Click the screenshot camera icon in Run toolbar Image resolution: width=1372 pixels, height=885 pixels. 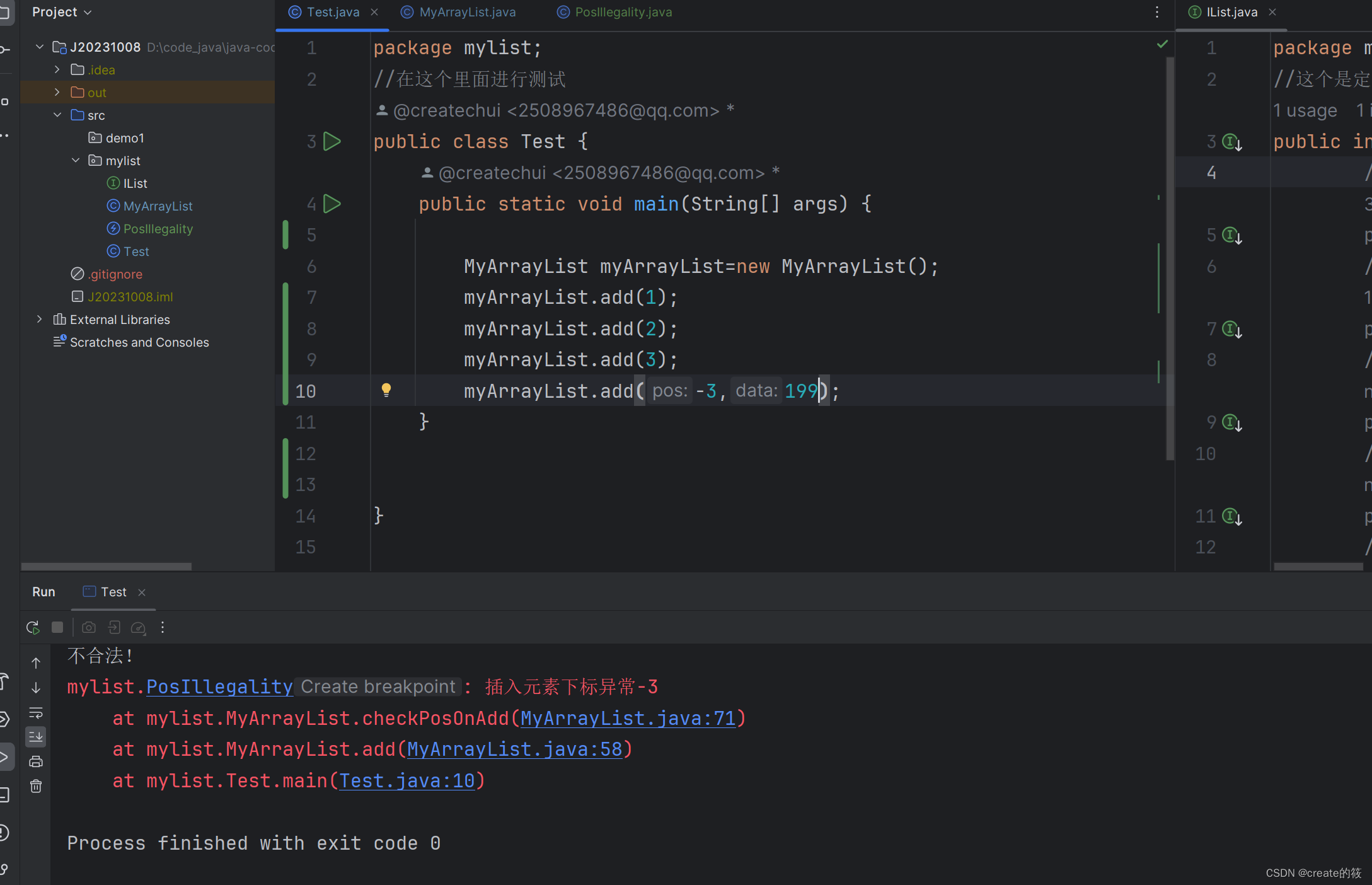89,627
